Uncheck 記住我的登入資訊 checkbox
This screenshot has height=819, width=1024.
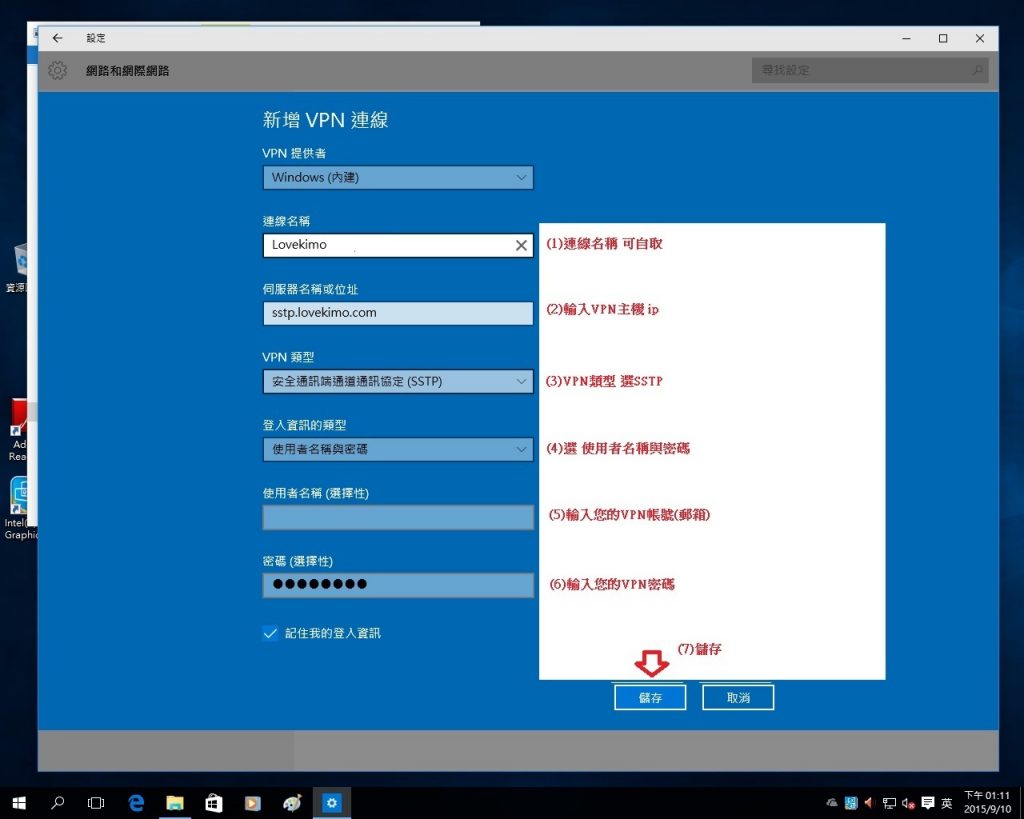click(270, 633)
